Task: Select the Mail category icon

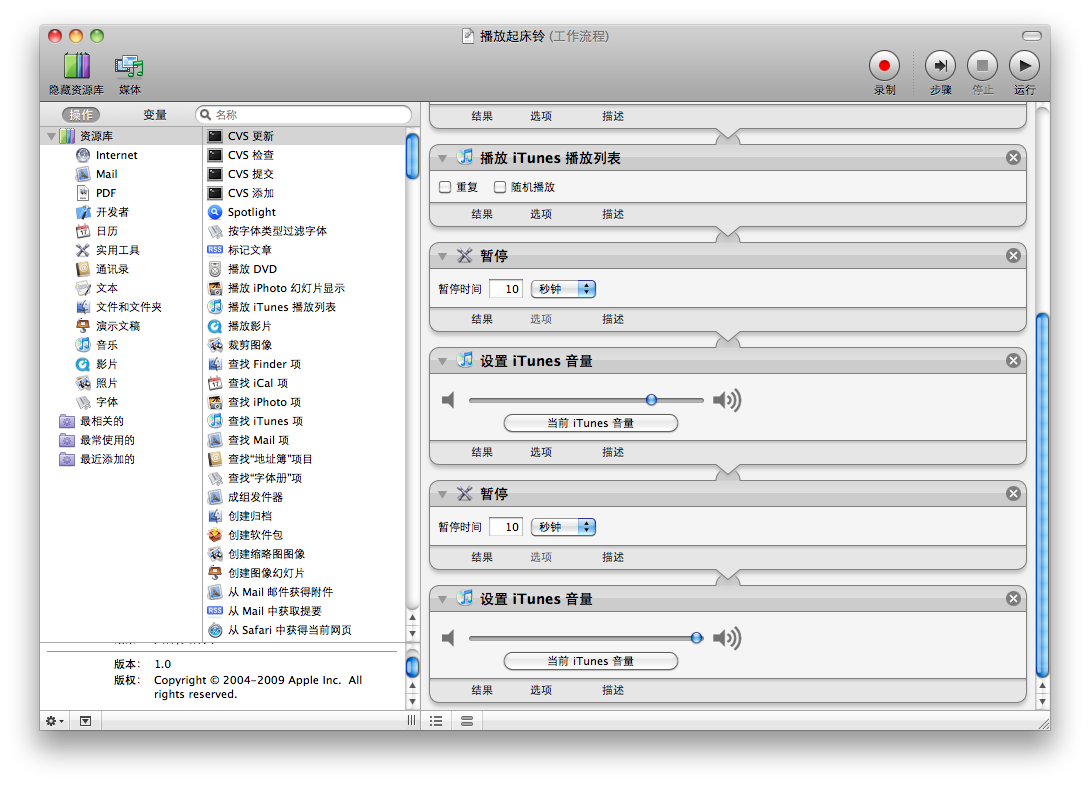Action: [x=83, y=174]
